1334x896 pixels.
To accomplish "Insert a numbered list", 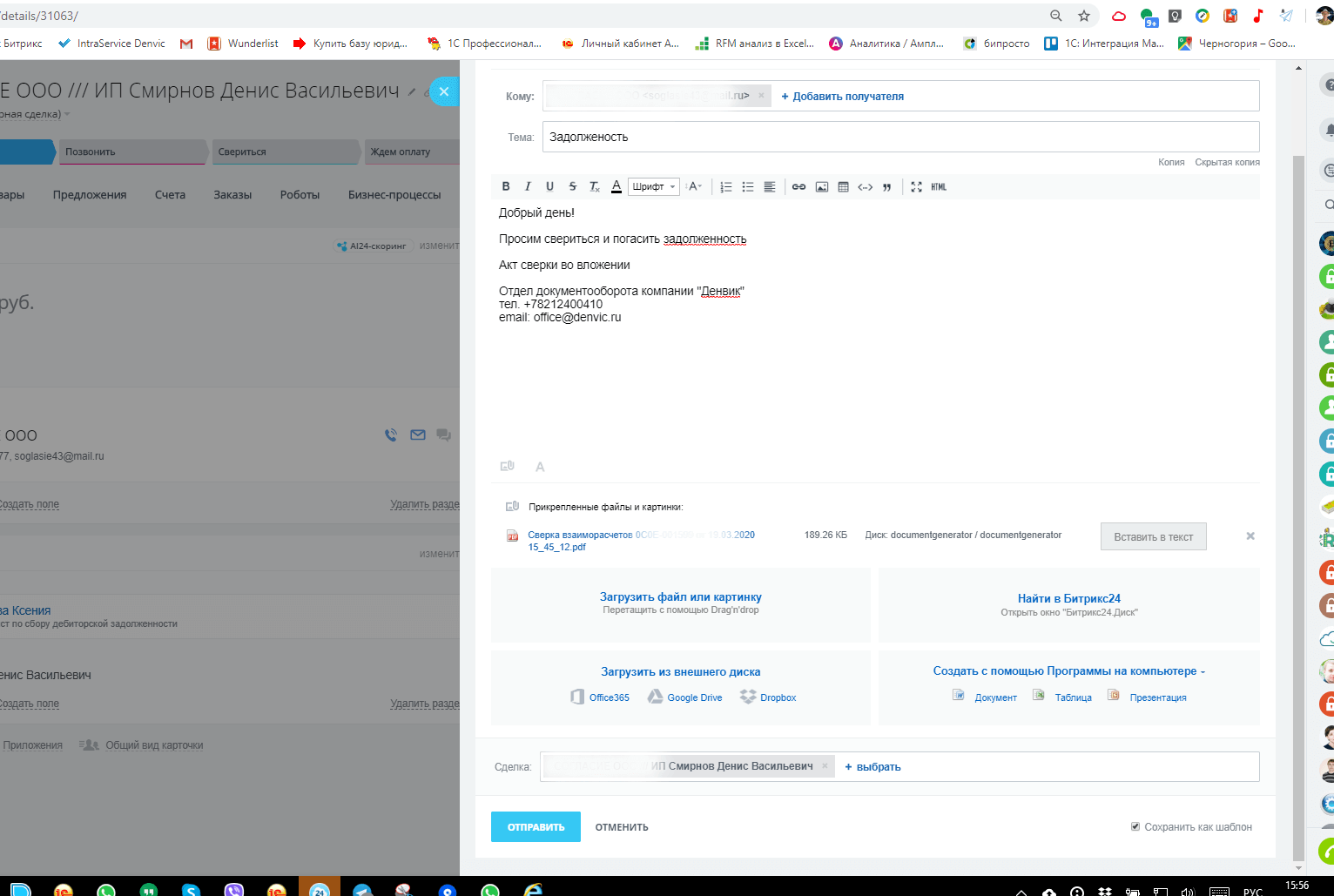I will [x=726, y=186].
